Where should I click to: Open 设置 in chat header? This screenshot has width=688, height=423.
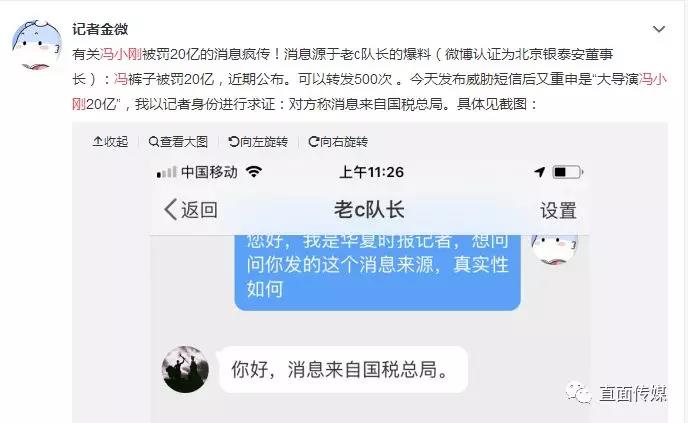pos(558,211)
